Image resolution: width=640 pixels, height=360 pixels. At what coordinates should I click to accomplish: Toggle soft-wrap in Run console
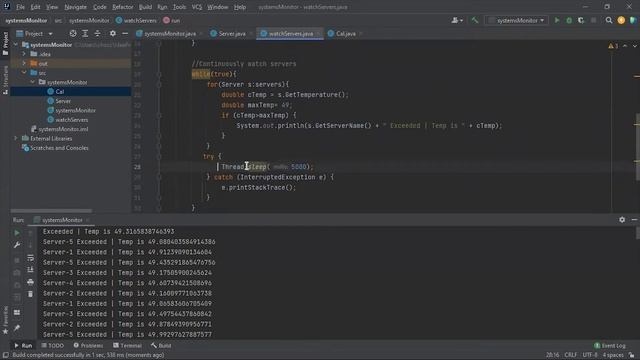pyautogui.click(x=31, y=258)
